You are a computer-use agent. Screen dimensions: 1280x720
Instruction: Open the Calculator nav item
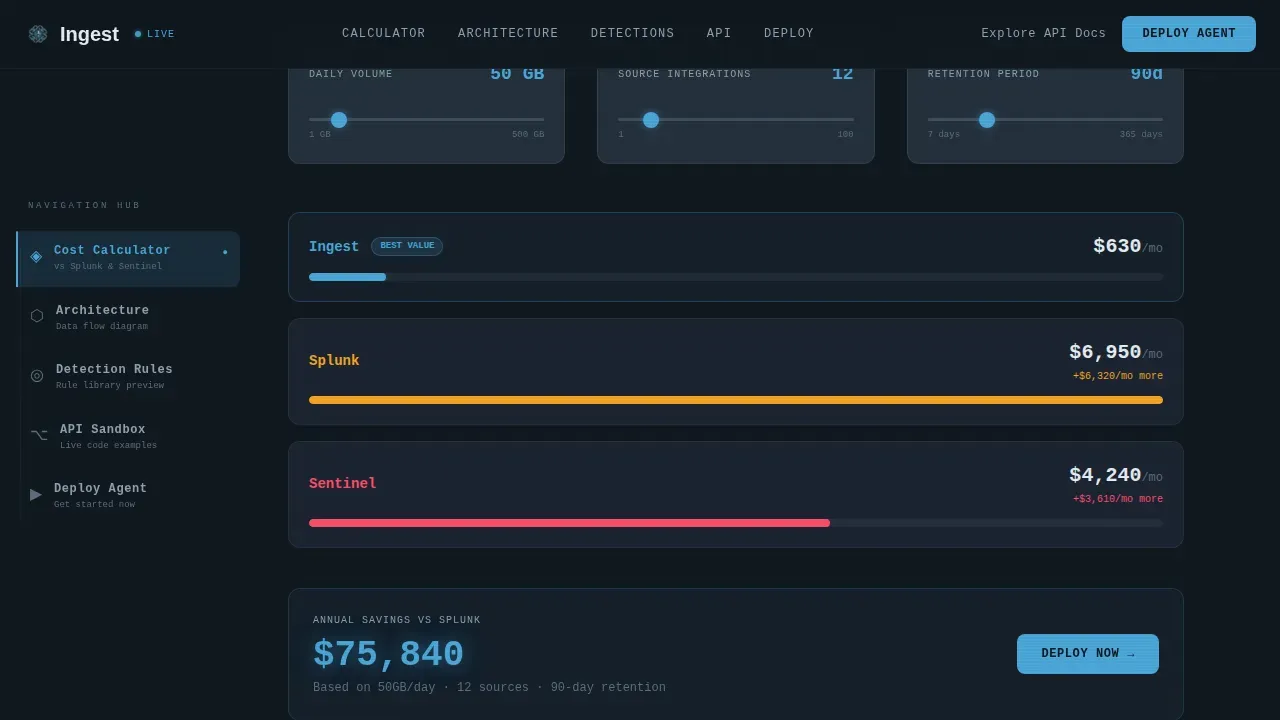tap(384, 33)
